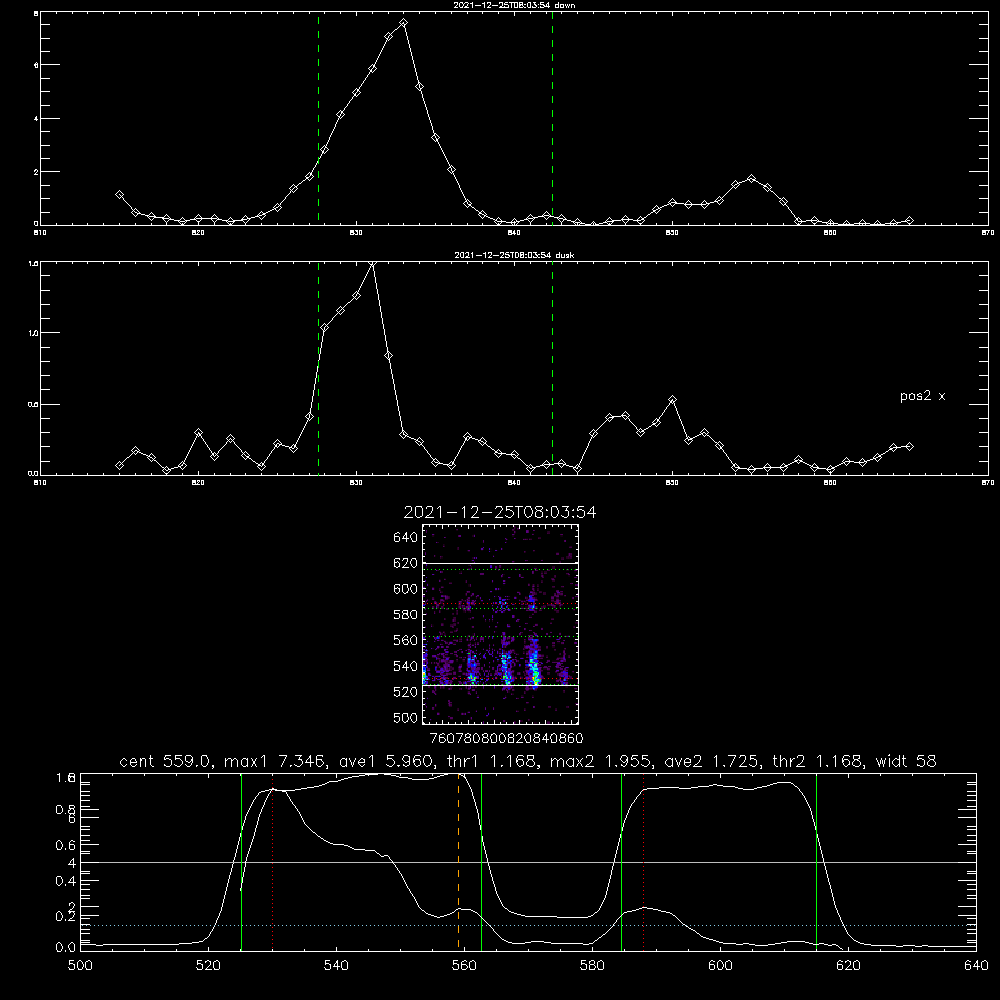
Task: Click the "520" label on spectral image y-axis
Action: pos(406,692)
